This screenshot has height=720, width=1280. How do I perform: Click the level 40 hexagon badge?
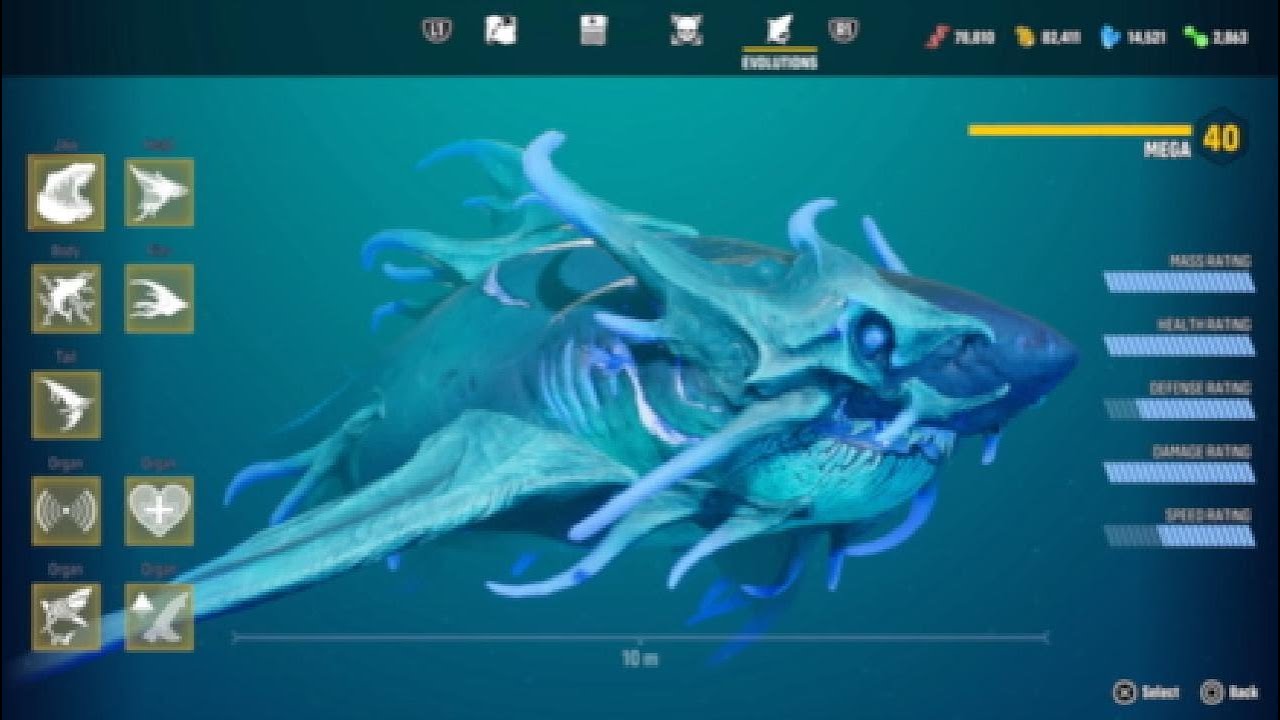click(1221, 138)
